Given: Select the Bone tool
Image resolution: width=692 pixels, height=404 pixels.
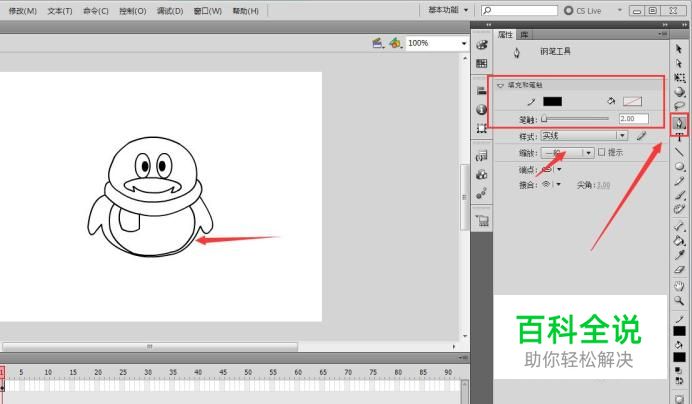Looking at the screenshot, I should click(679, 227).
